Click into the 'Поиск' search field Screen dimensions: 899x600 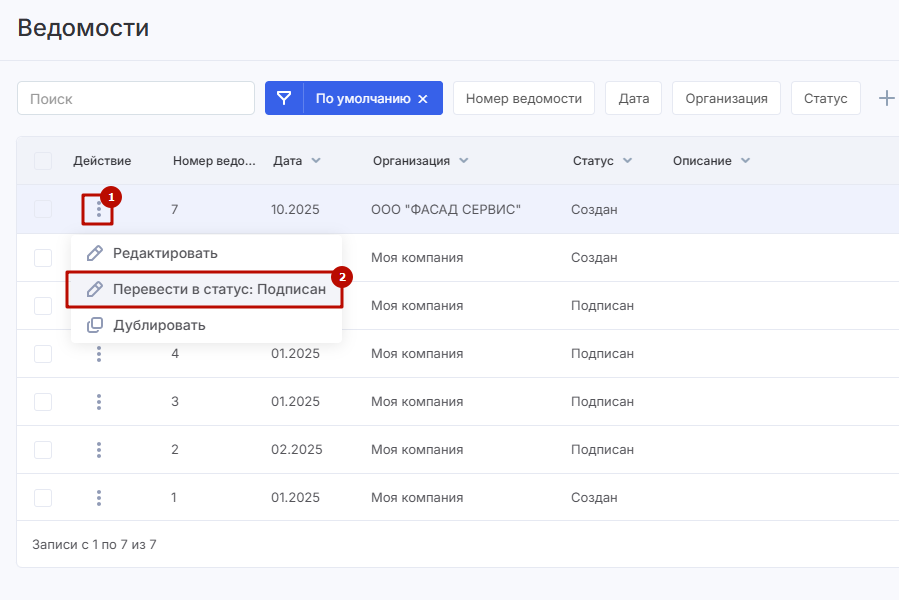[x=136, y=99]
